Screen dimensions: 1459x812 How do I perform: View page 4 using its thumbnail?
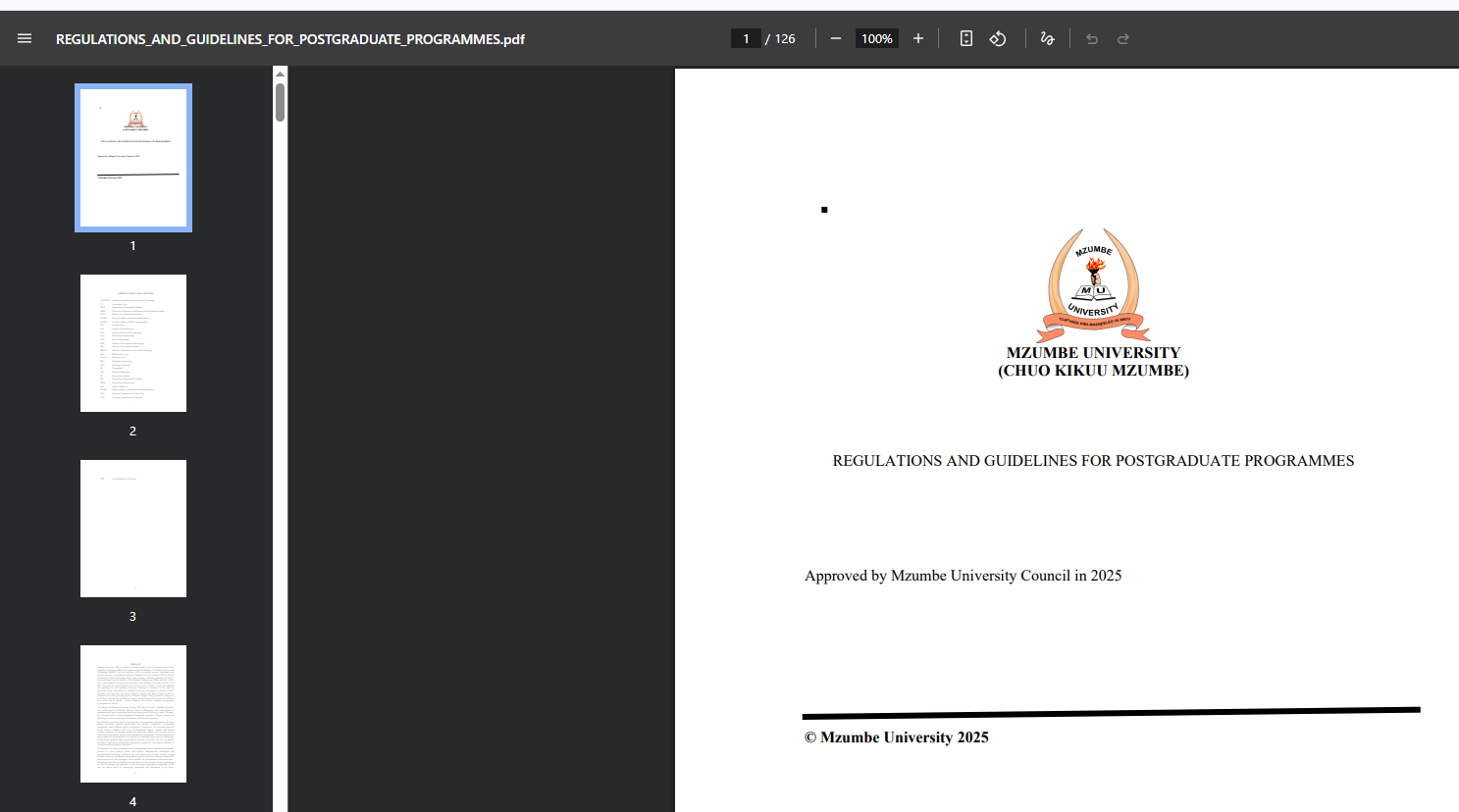132,713
